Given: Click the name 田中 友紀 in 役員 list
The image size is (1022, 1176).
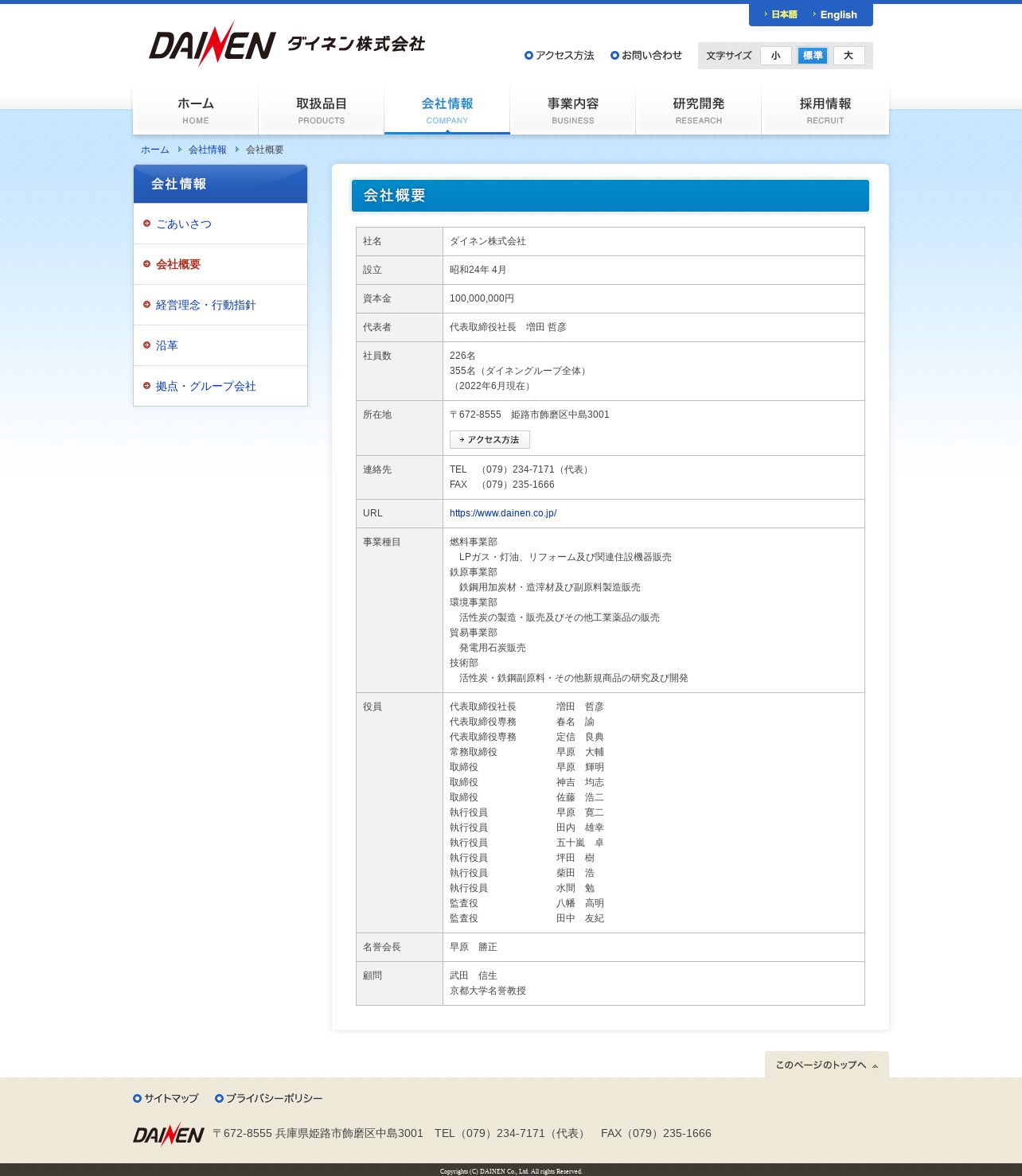Looking at the screenshot, I should click(580, 918).
